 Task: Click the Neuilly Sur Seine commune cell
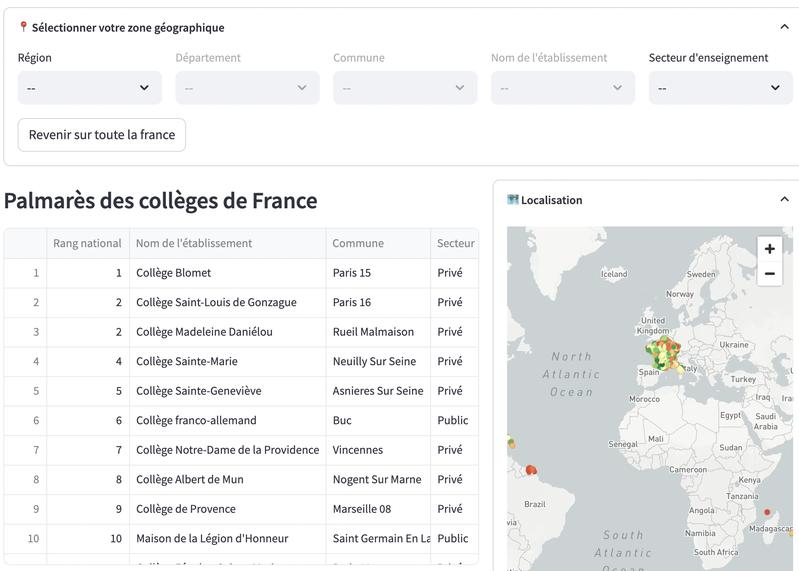[378, 362]
